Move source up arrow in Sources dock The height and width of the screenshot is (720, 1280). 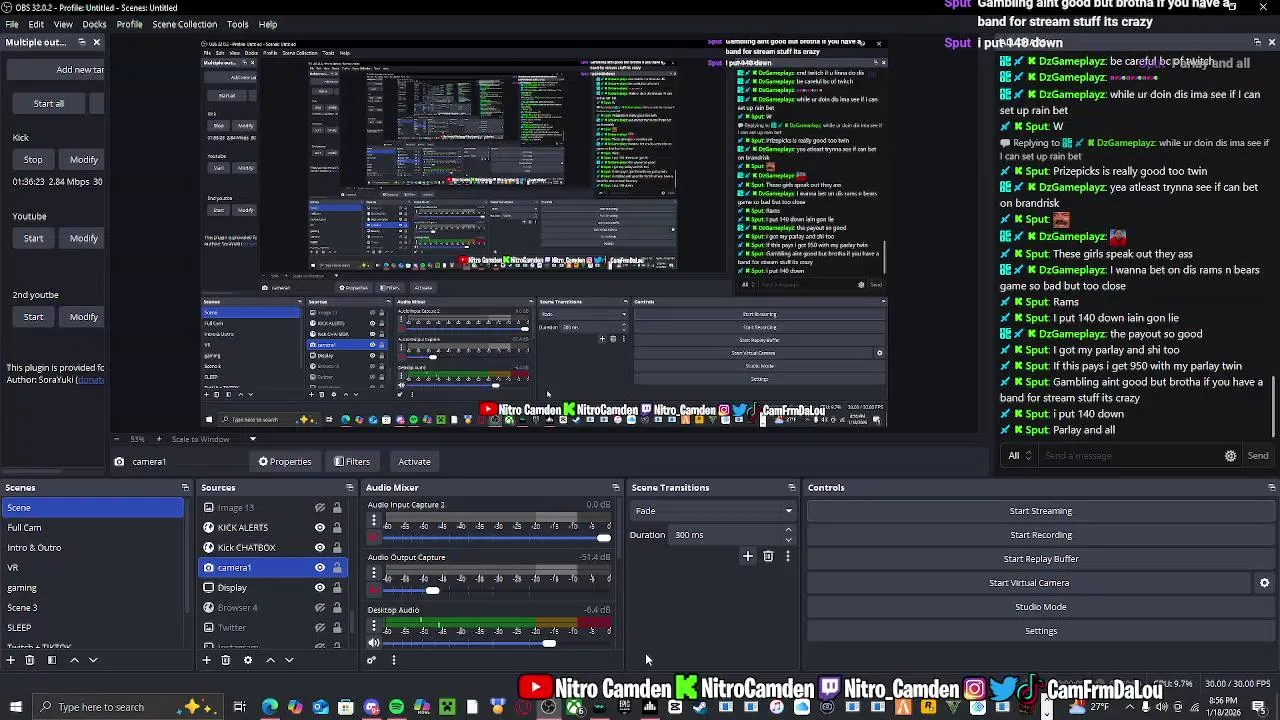(x=270, y=660)
